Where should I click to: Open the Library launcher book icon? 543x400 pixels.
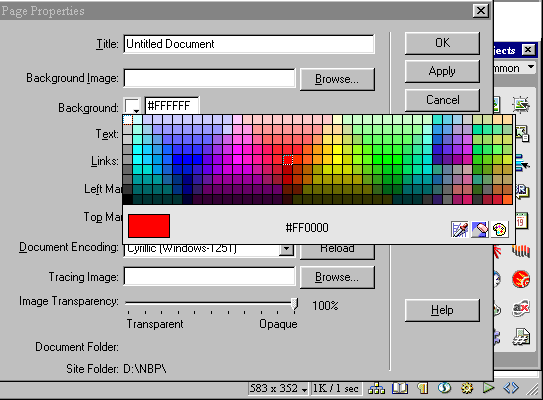click(x=399, y=388)
